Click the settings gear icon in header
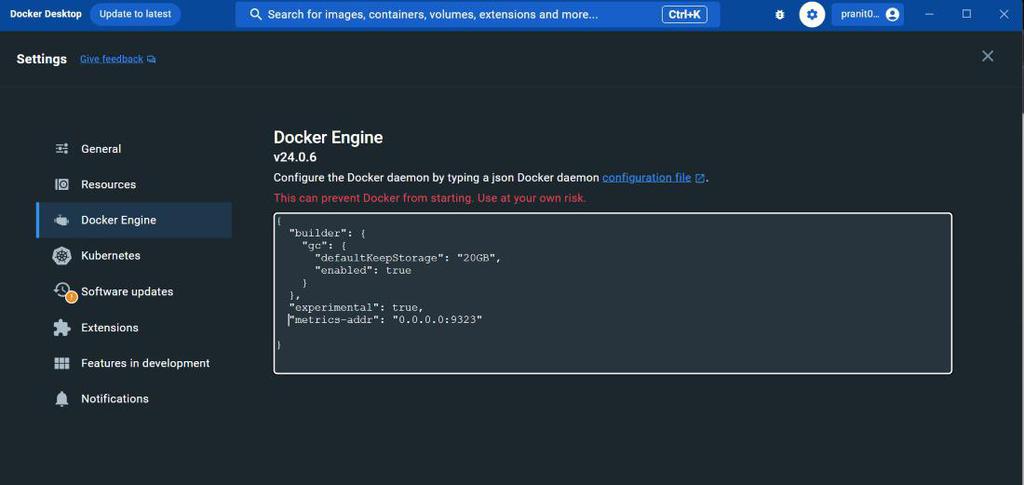 pyautogui.click(x=812, y=14)
